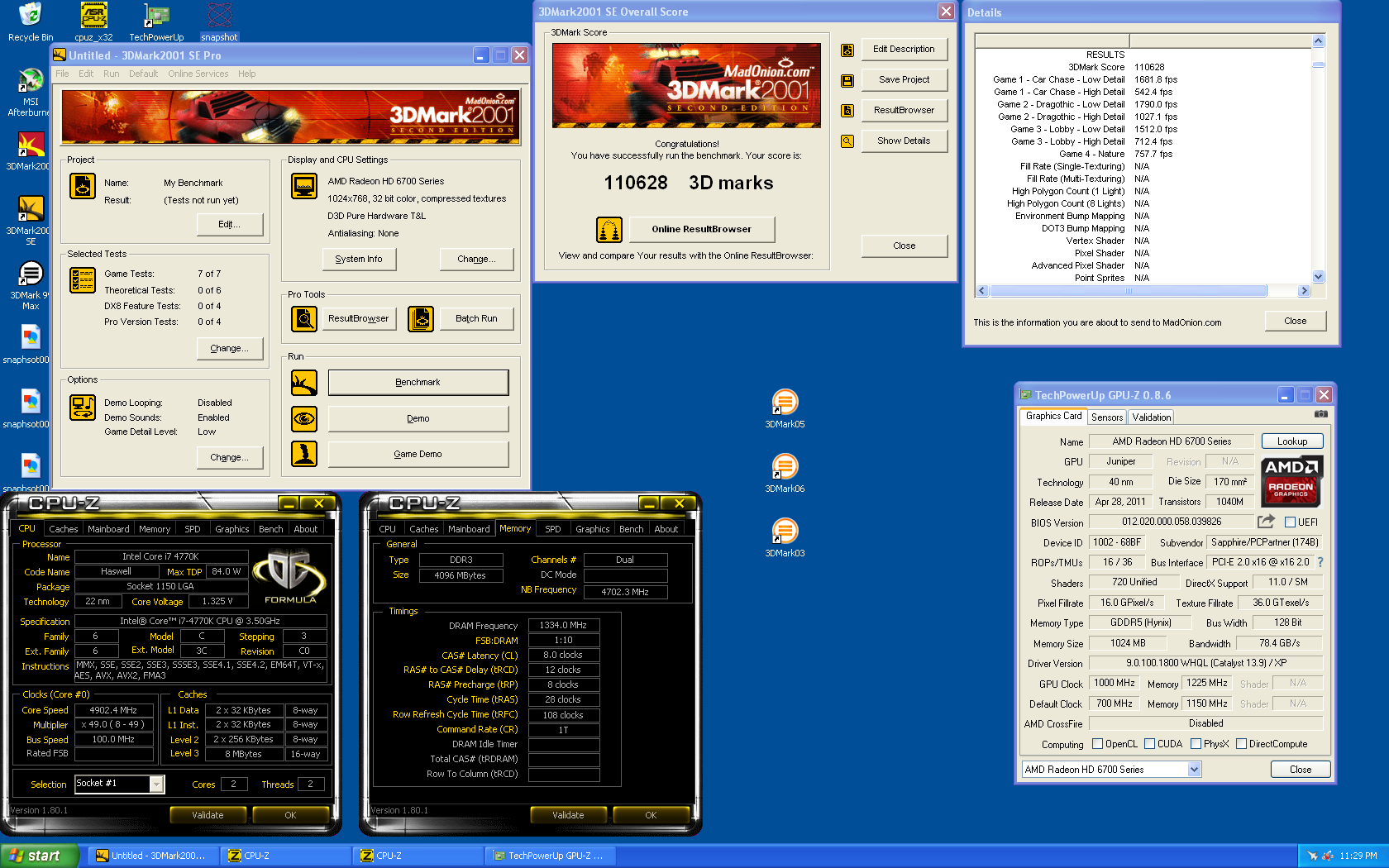Viewport: 1389px width, 868px height.
Task: Click the Display and CPU Settings monitor icon
Action: [304, 186]
